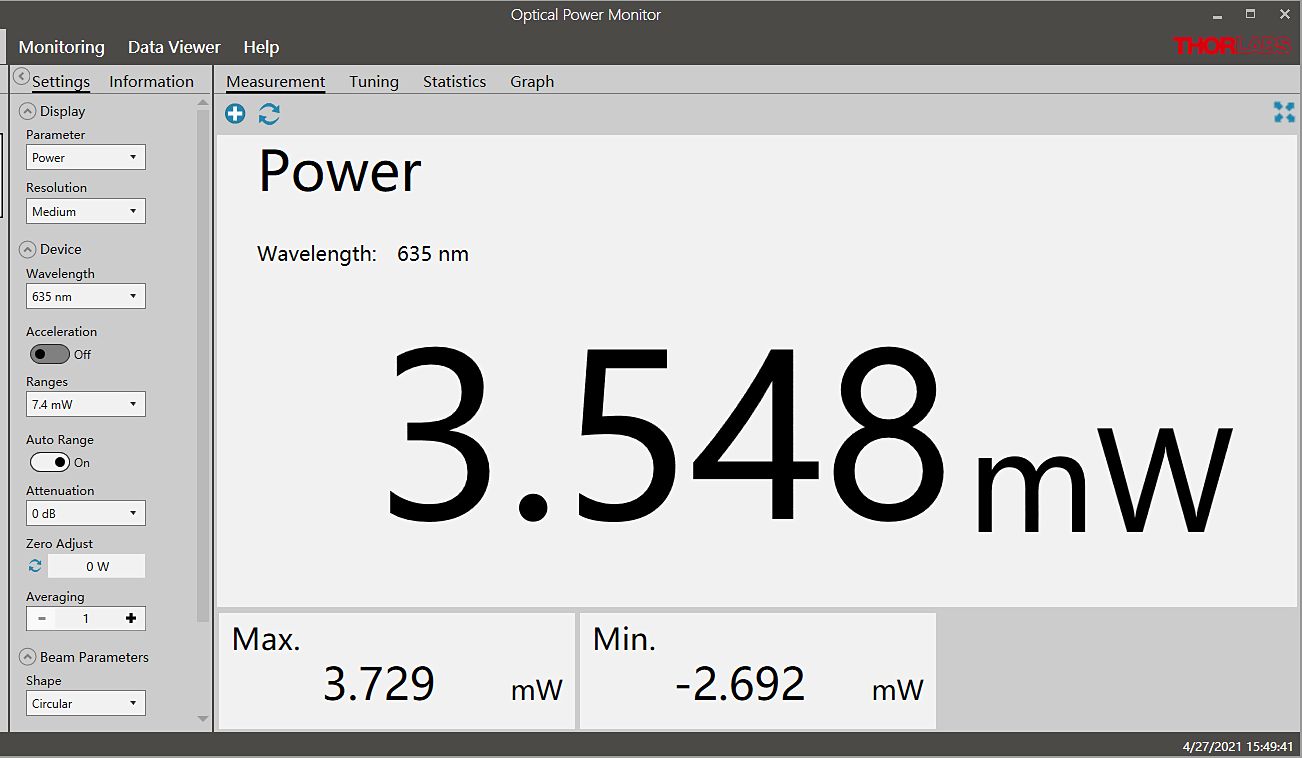
Task: Disable the Auto Range switch
Action: pyautogui.click(x=49, y=462)
